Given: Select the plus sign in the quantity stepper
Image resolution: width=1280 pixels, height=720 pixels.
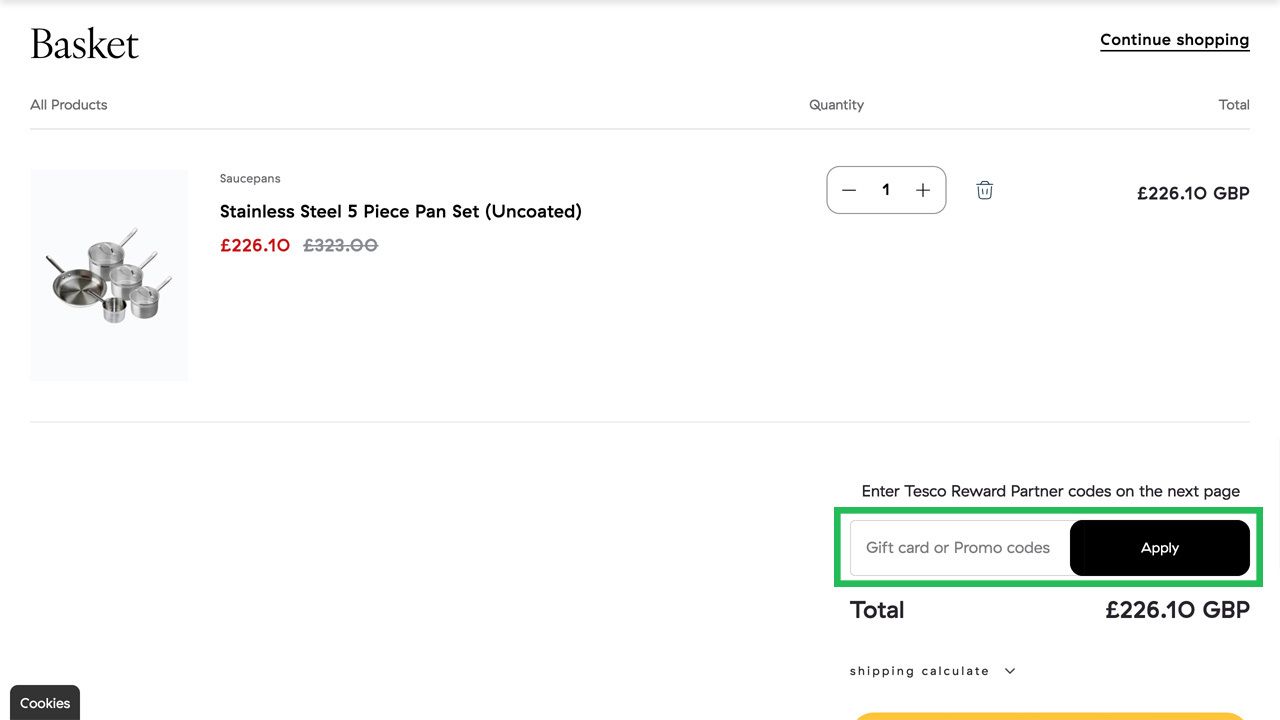Looking at the screenshot, I should (922, 189).
